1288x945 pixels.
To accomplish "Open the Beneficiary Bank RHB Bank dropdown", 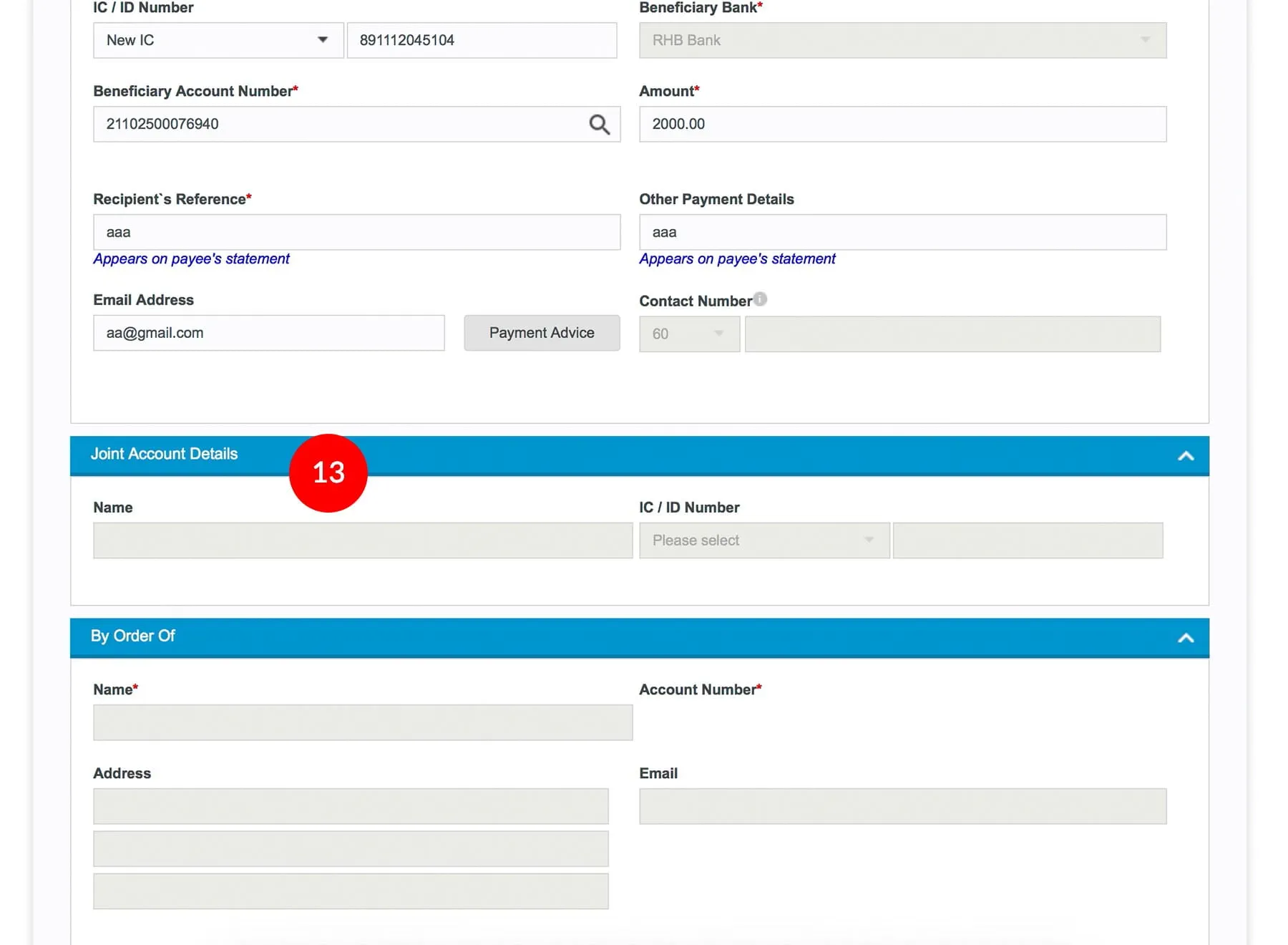I will pyautogui.click(x=902, y=40).
